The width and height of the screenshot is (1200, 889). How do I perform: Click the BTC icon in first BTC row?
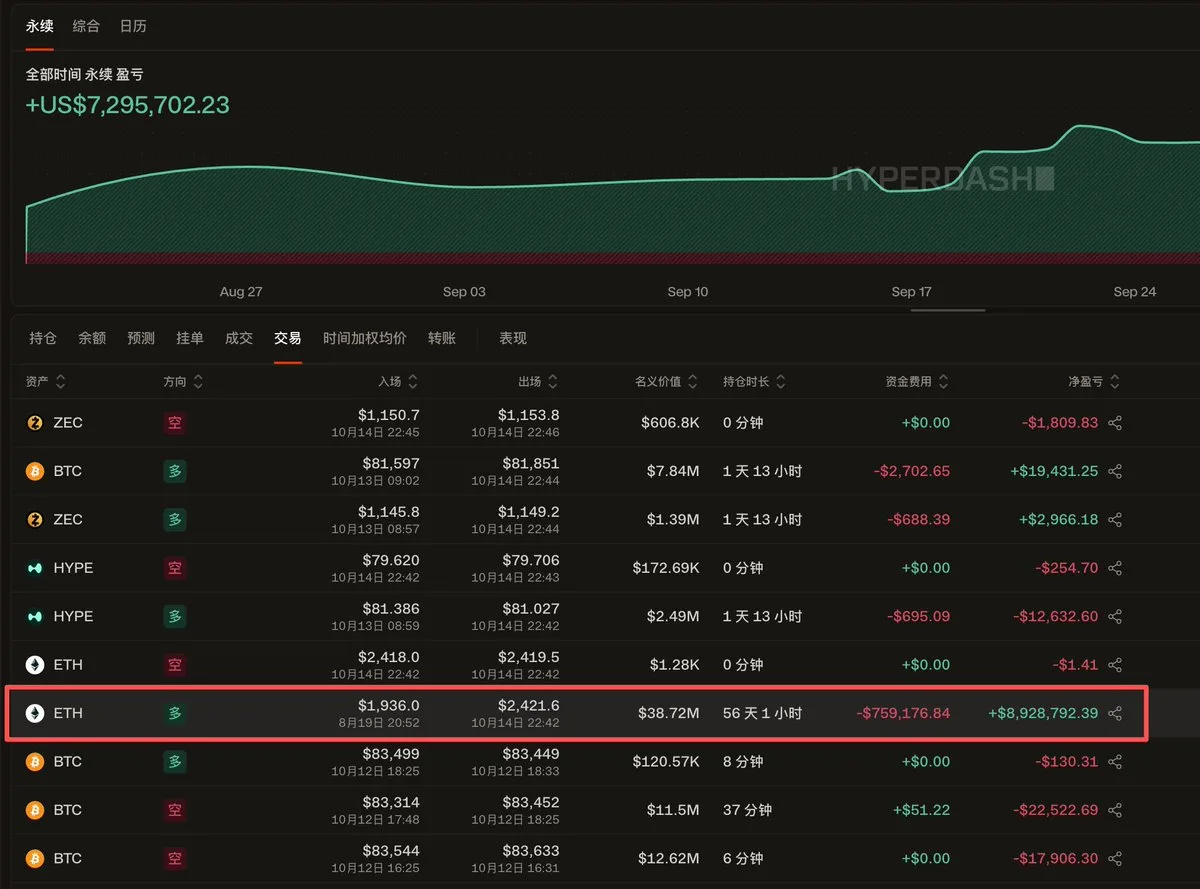(x=35, y=471)
